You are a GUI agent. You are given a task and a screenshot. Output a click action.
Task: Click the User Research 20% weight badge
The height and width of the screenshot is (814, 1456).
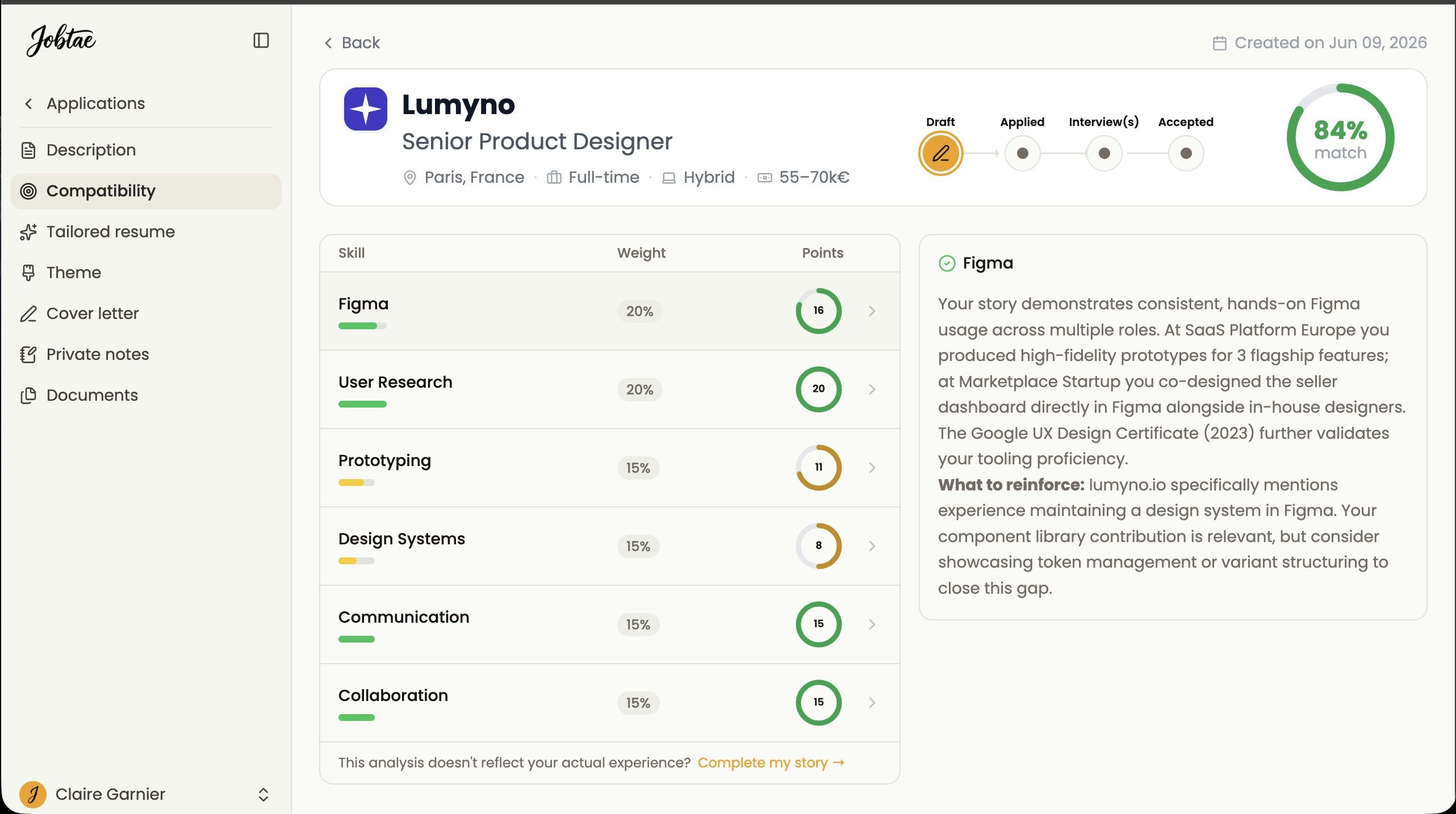[x=639, y=390]
